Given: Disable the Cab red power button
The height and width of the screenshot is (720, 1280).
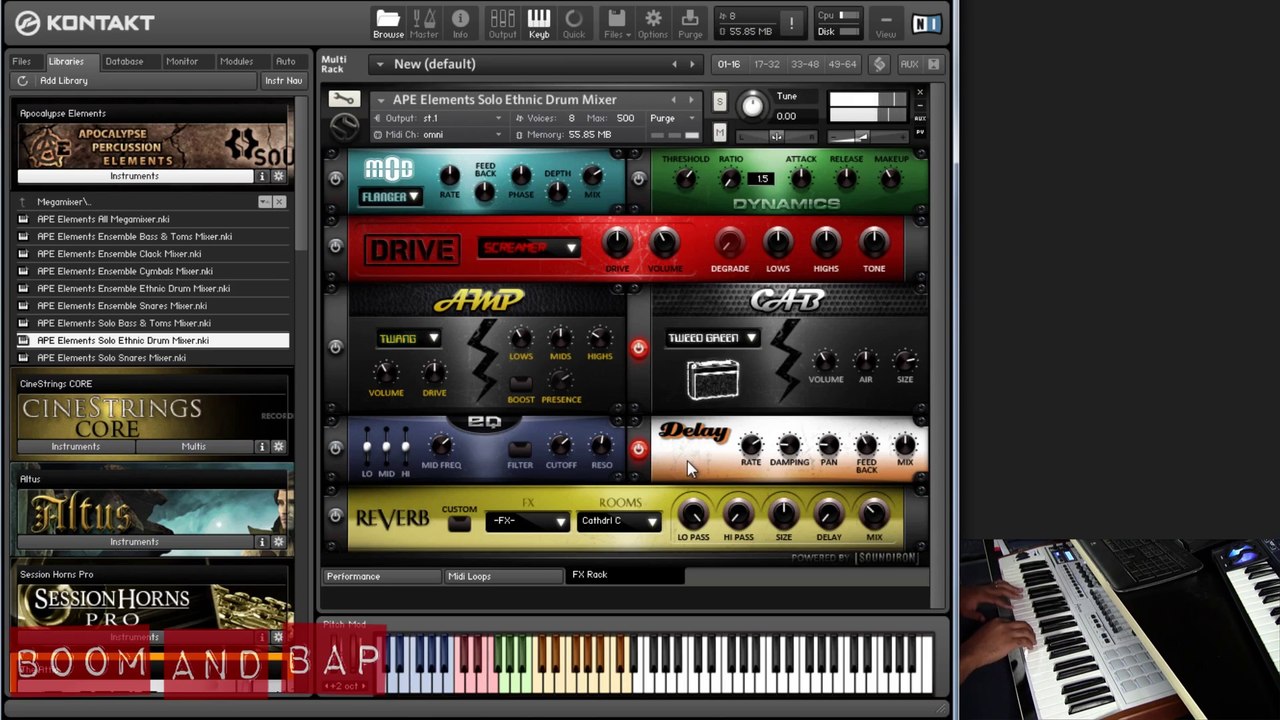Looking at the screenshot, I should [638, 347].
